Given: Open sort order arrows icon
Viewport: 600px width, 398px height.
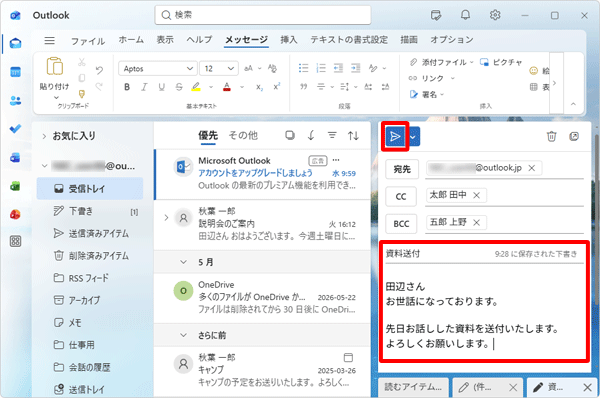Looking at the screenshot, I should pos(353,135).
